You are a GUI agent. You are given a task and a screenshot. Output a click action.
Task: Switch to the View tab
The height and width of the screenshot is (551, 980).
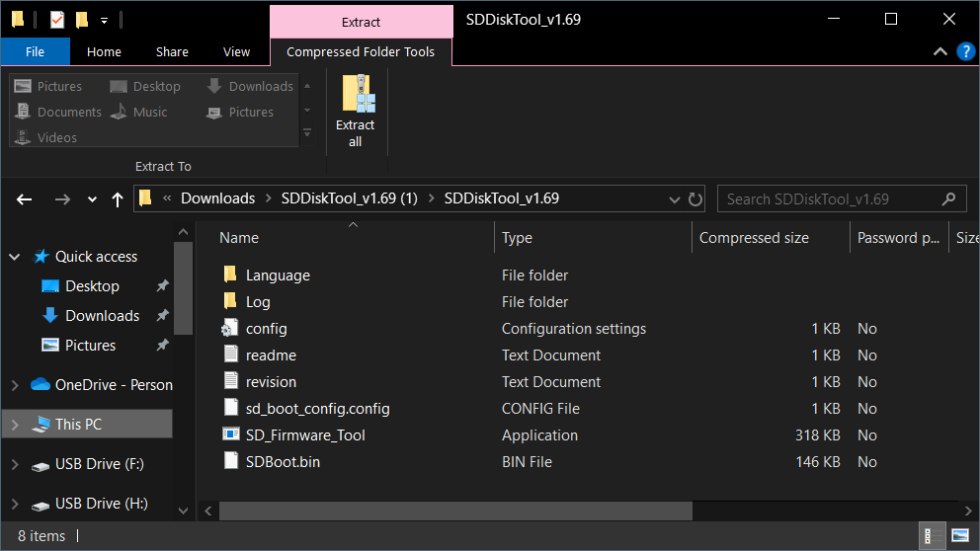[237, 52]
